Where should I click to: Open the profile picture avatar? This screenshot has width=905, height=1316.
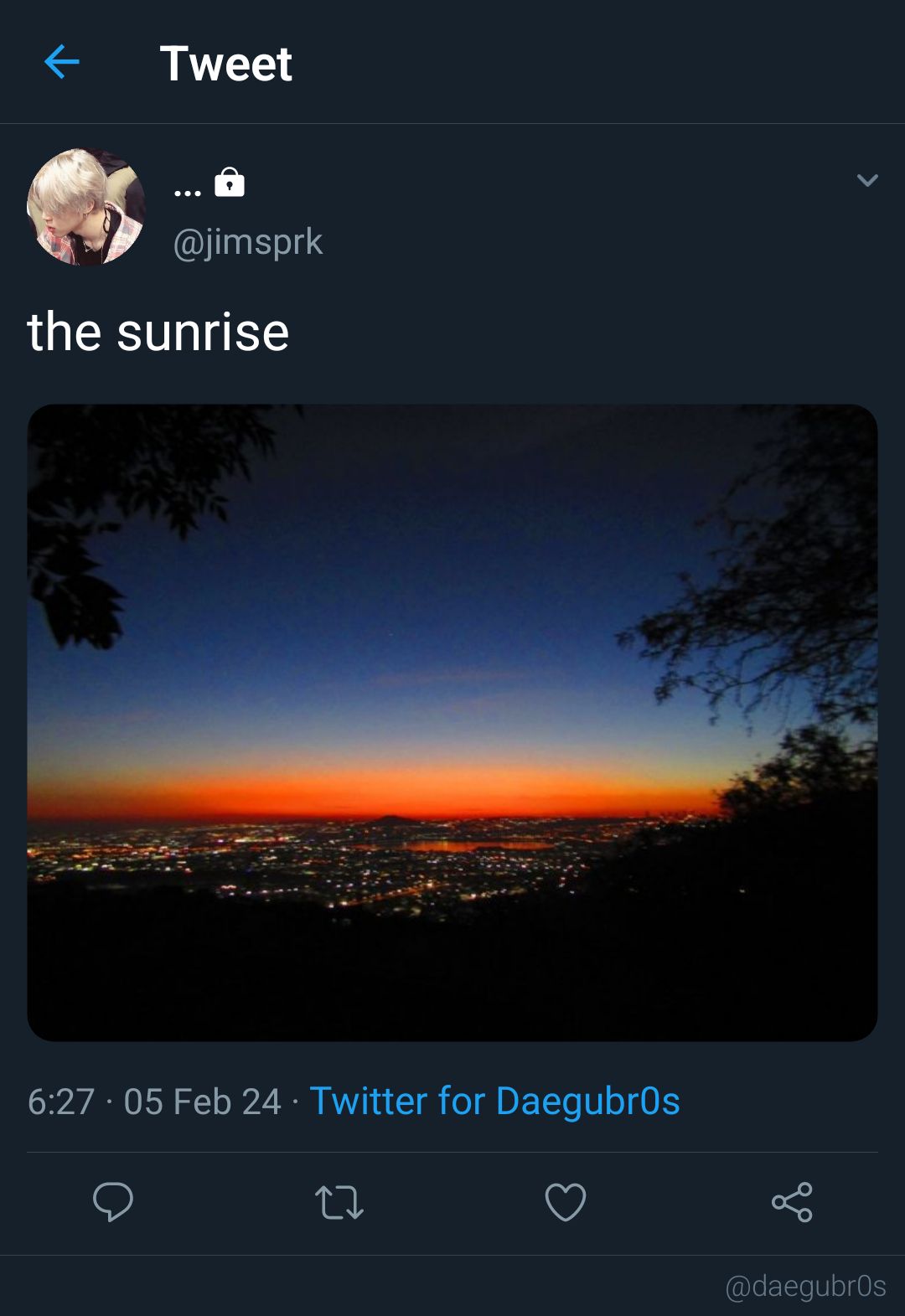(86, 207)
